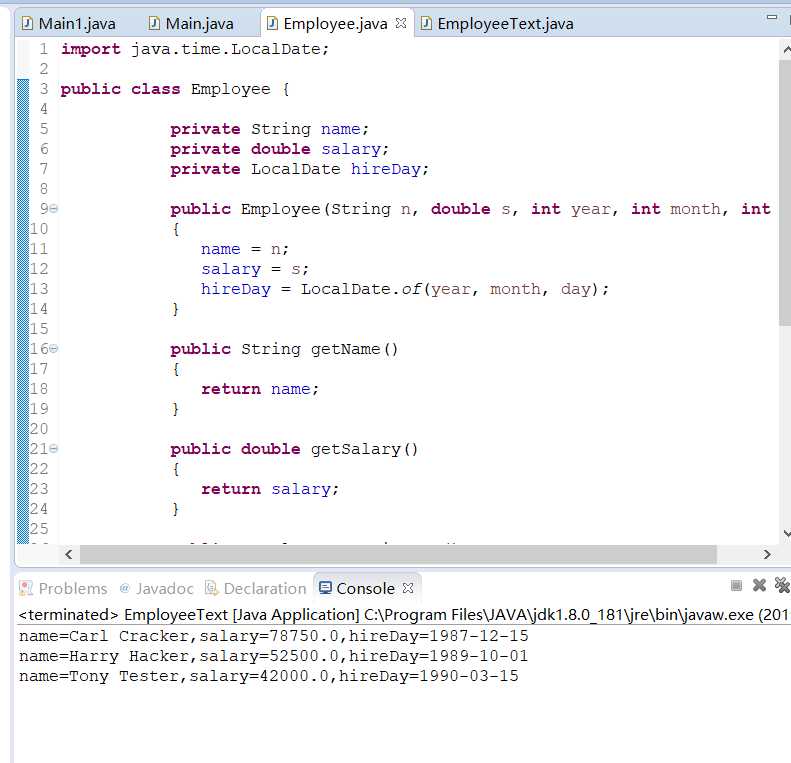Click the Console tab monitor icon
Image resolution: width=791 pixels, height=763 pixels.
(x=325, y=588)
